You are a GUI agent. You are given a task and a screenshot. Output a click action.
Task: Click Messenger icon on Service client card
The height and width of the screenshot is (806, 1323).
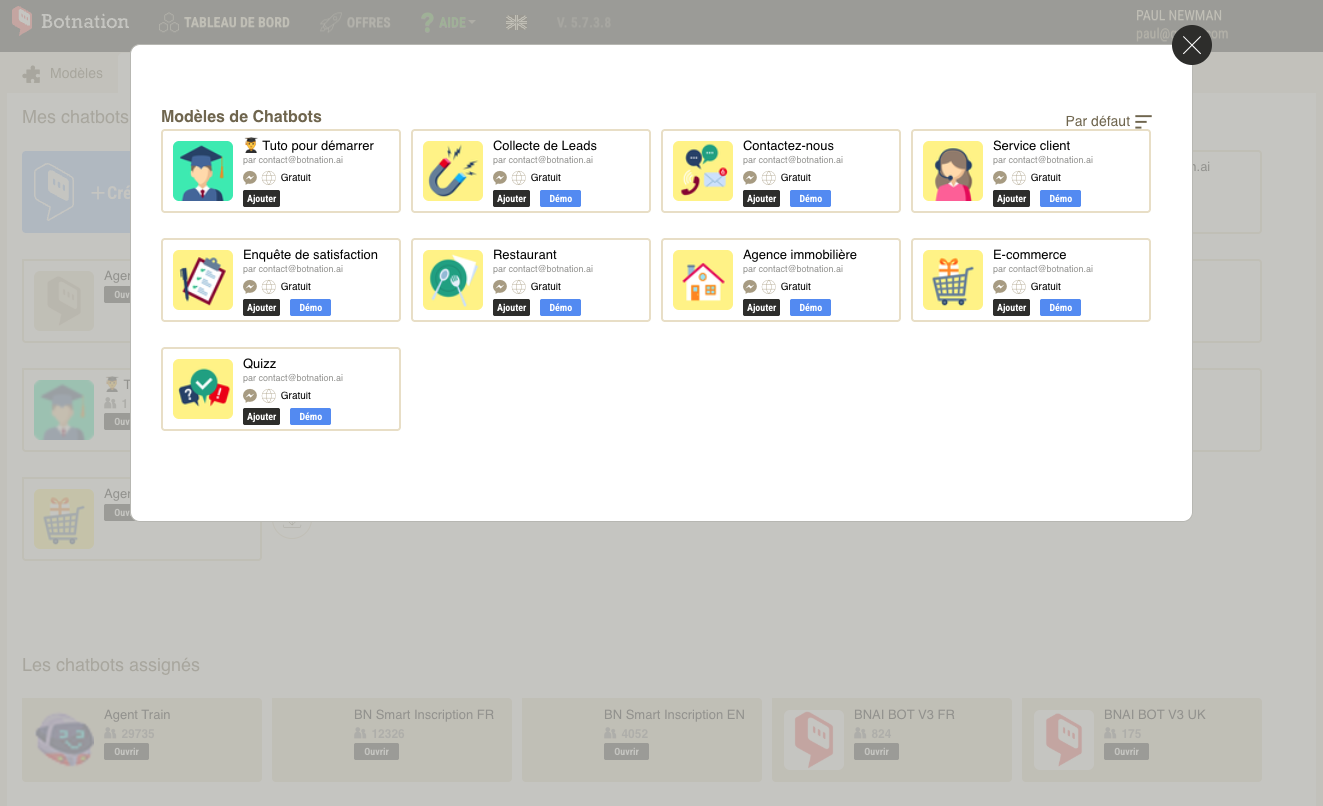coord(1000,178)
